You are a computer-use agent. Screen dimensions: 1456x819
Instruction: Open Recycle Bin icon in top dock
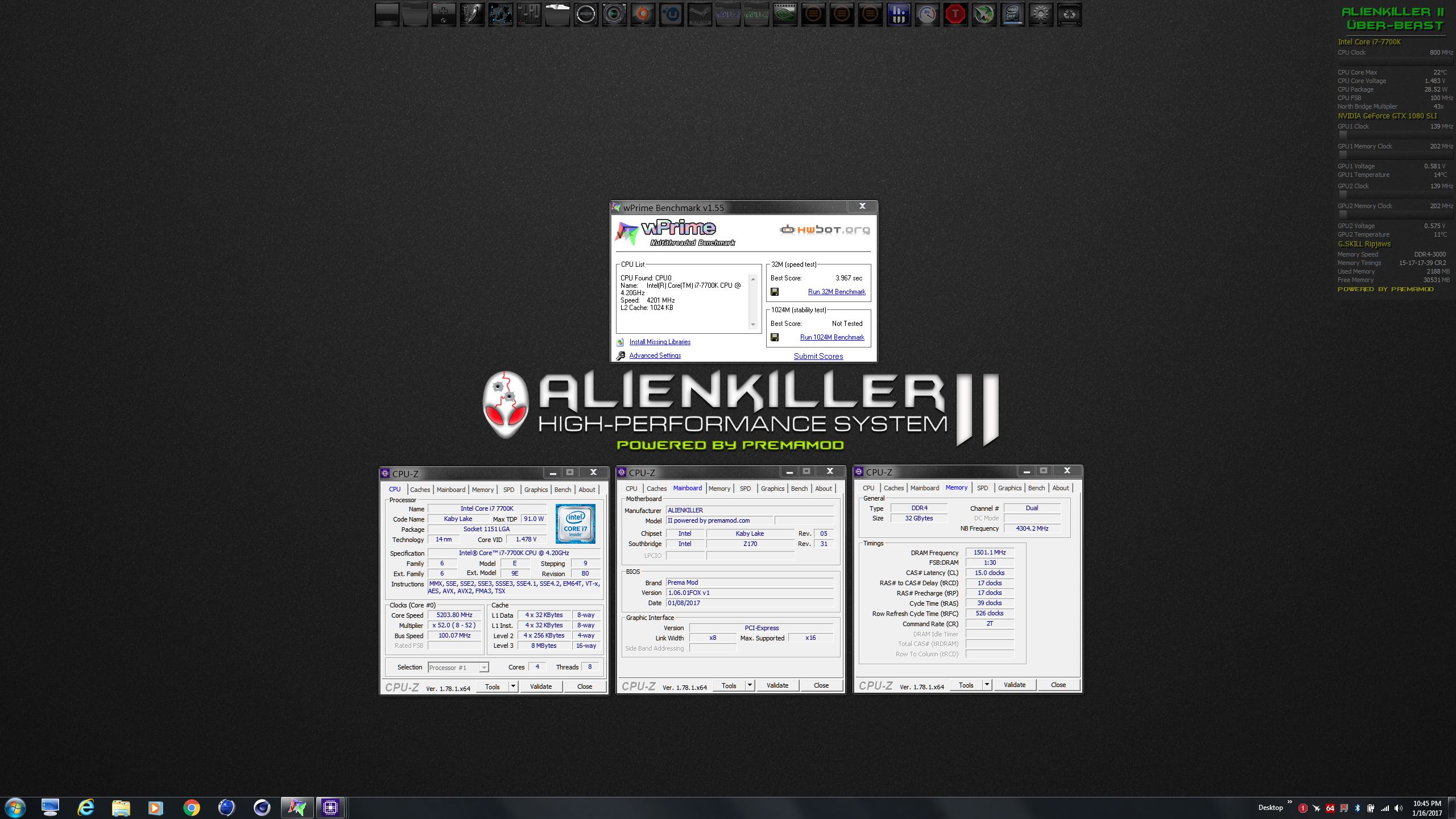coord(1069,15)
